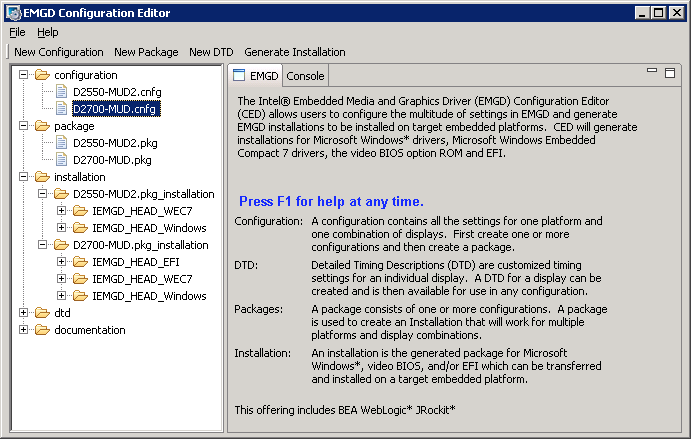Screen dimensions: 691x439
Task: Expand IEMGD_HEAD_Windows under D2700-MUD.pkg_installation
Action: coord(61,296)
